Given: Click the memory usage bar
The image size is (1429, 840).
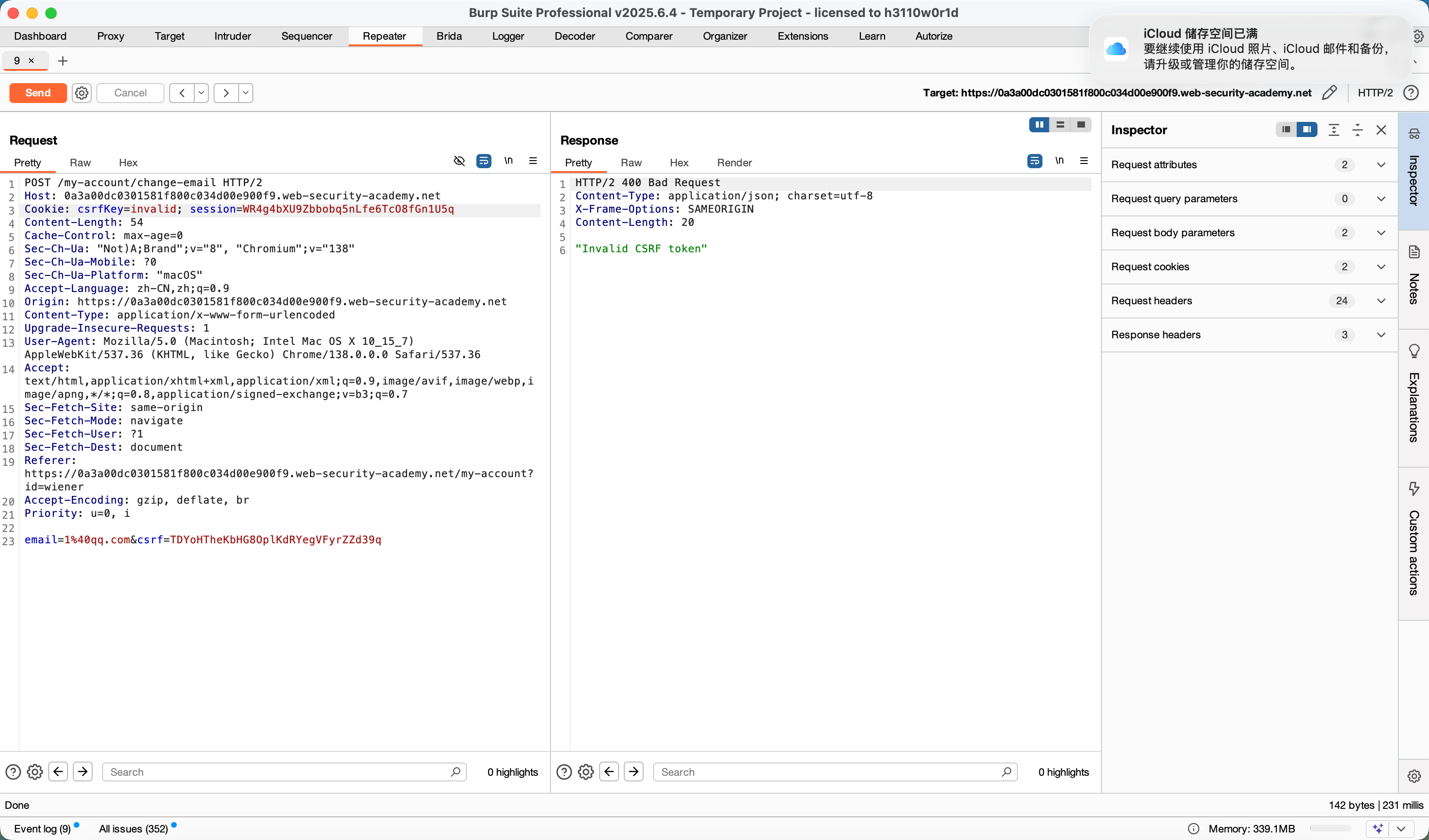Looking at the screenshot, I should tap(1330, 829).
